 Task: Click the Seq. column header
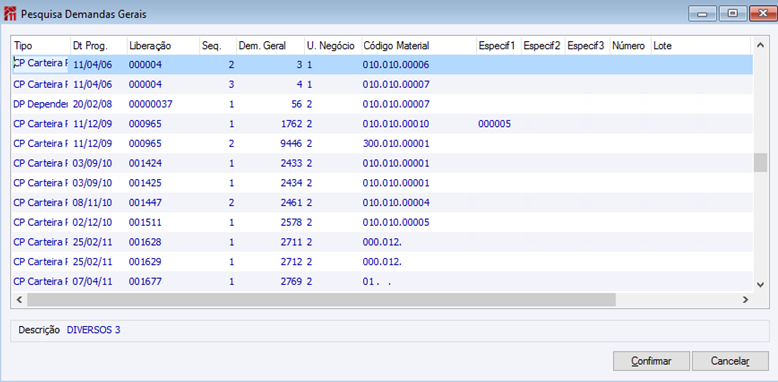(218, 46)
